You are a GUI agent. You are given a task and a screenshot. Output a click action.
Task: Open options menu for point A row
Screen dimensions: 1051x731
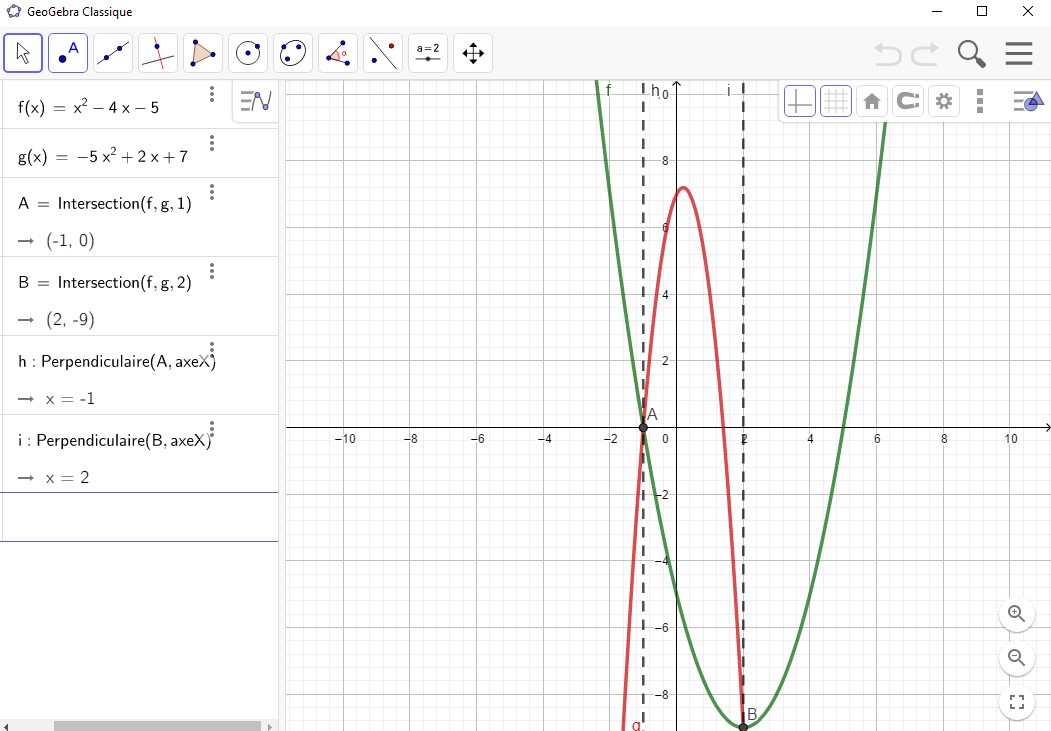[212, 193]
